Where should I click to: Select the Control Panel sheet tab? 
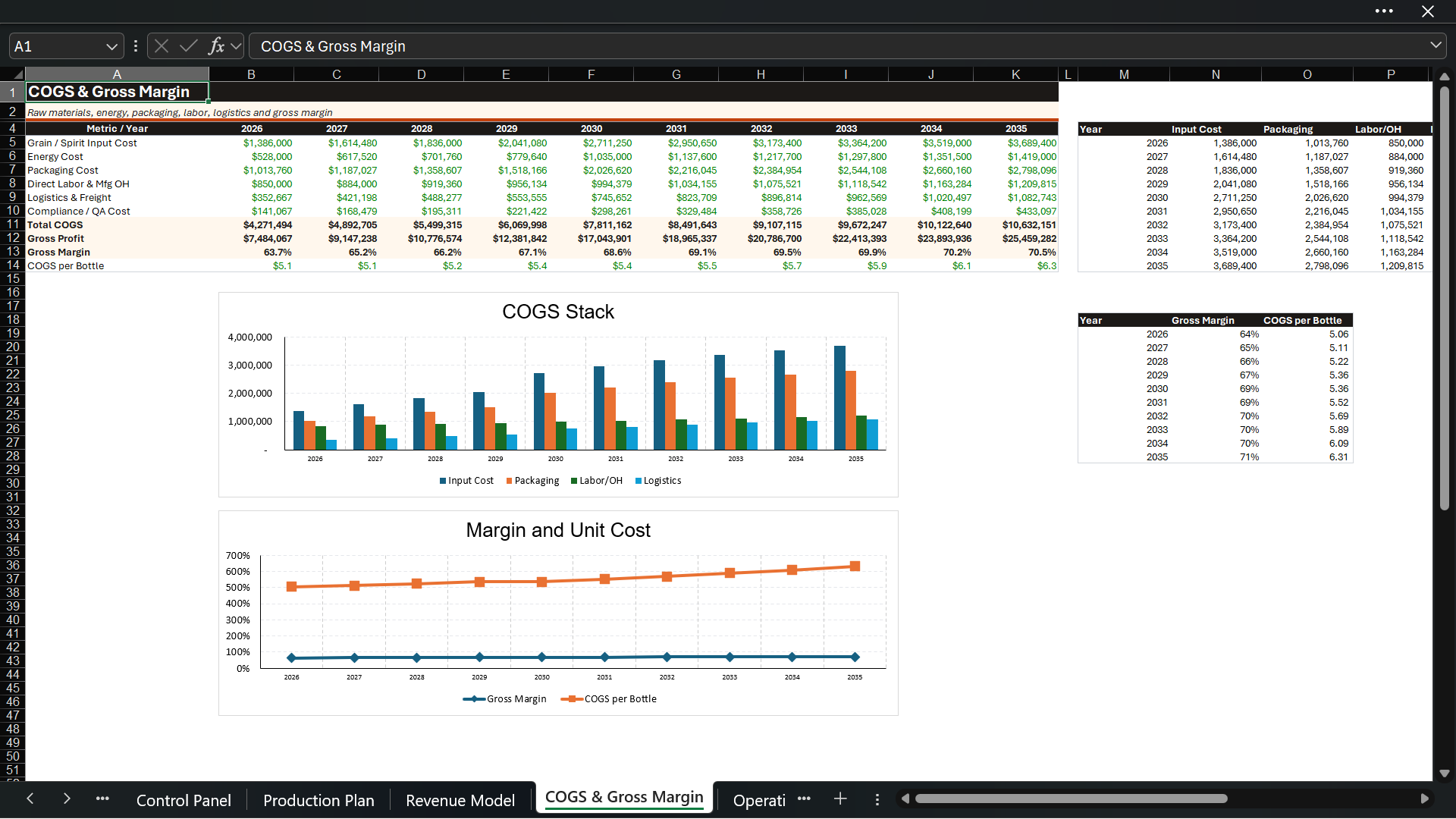click(x=184, y=800)
